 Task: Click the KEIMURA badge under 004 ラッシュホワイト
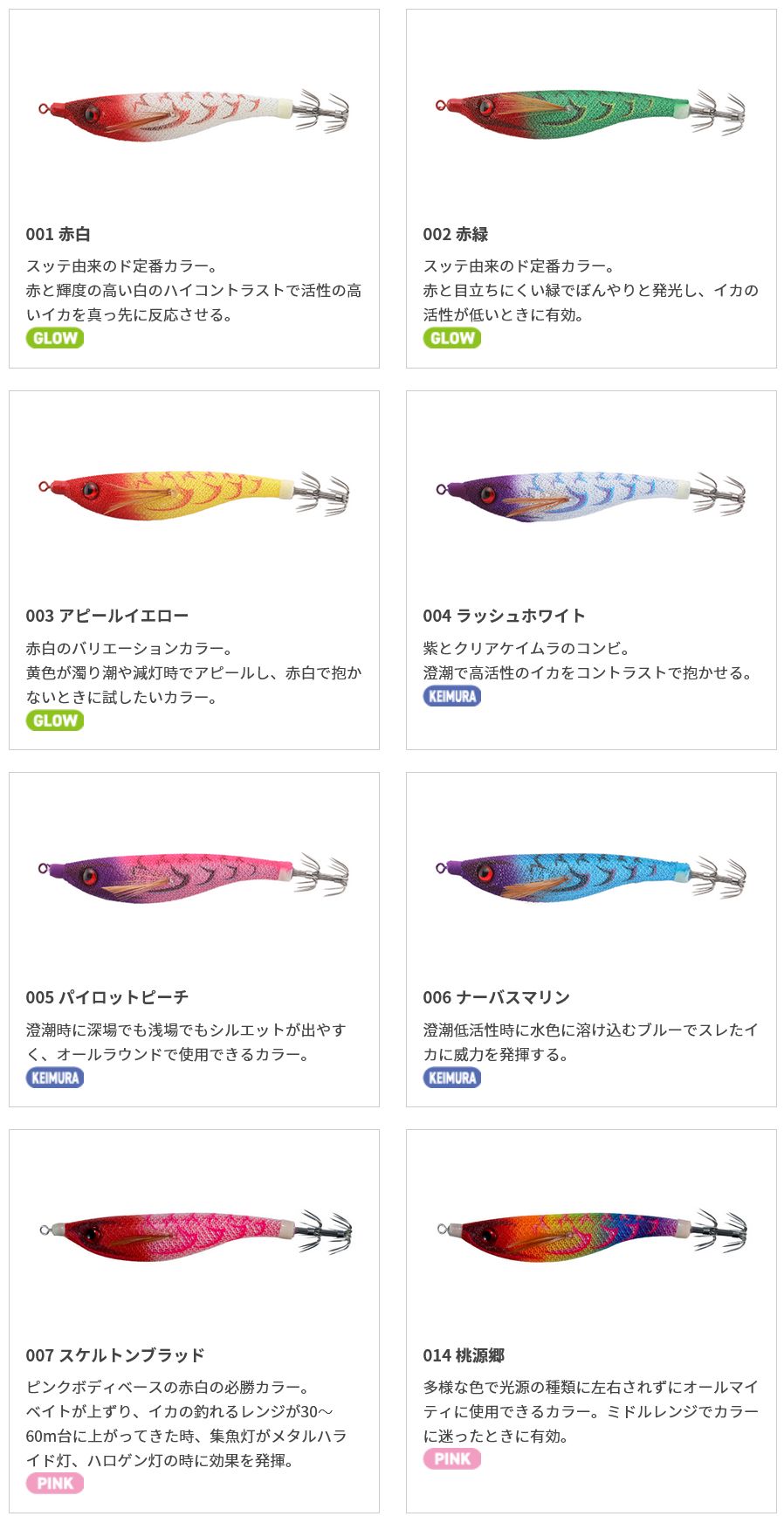pos(452,696)
